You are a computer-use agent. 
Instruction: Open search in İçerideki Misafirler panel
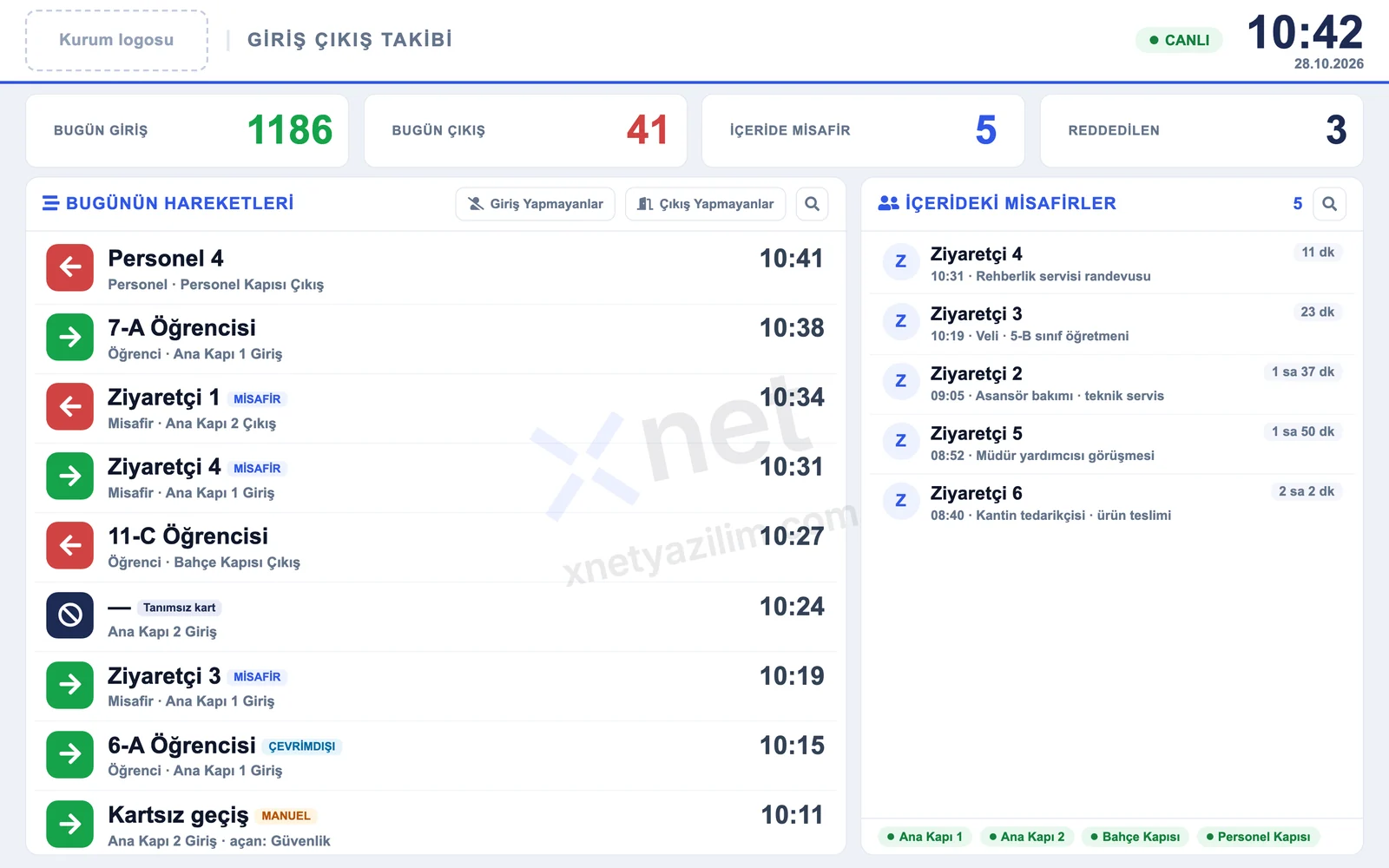point(1329,204)
